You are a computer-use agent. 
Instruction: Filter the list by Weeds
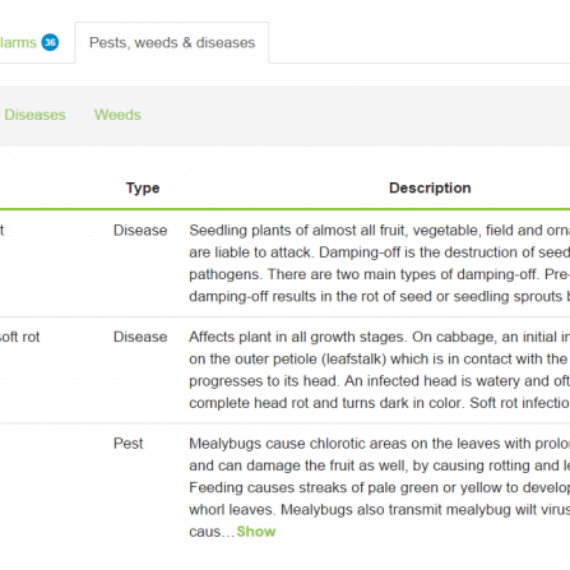(x=117, y=115)
